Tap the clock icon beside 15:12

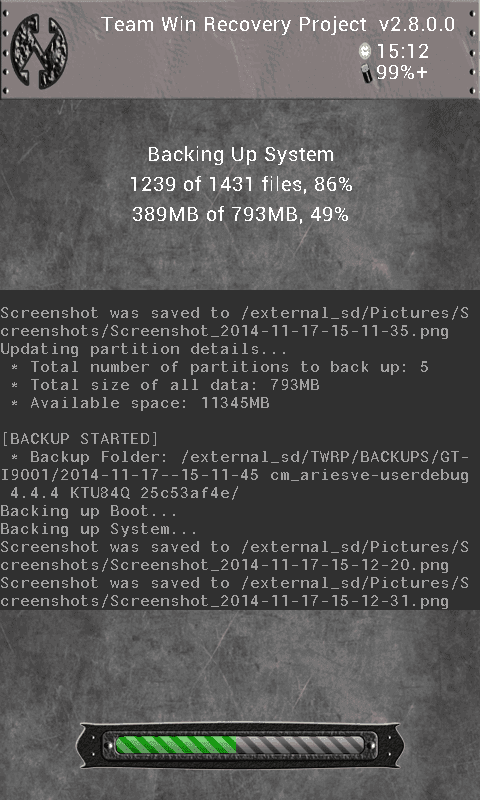365,51
